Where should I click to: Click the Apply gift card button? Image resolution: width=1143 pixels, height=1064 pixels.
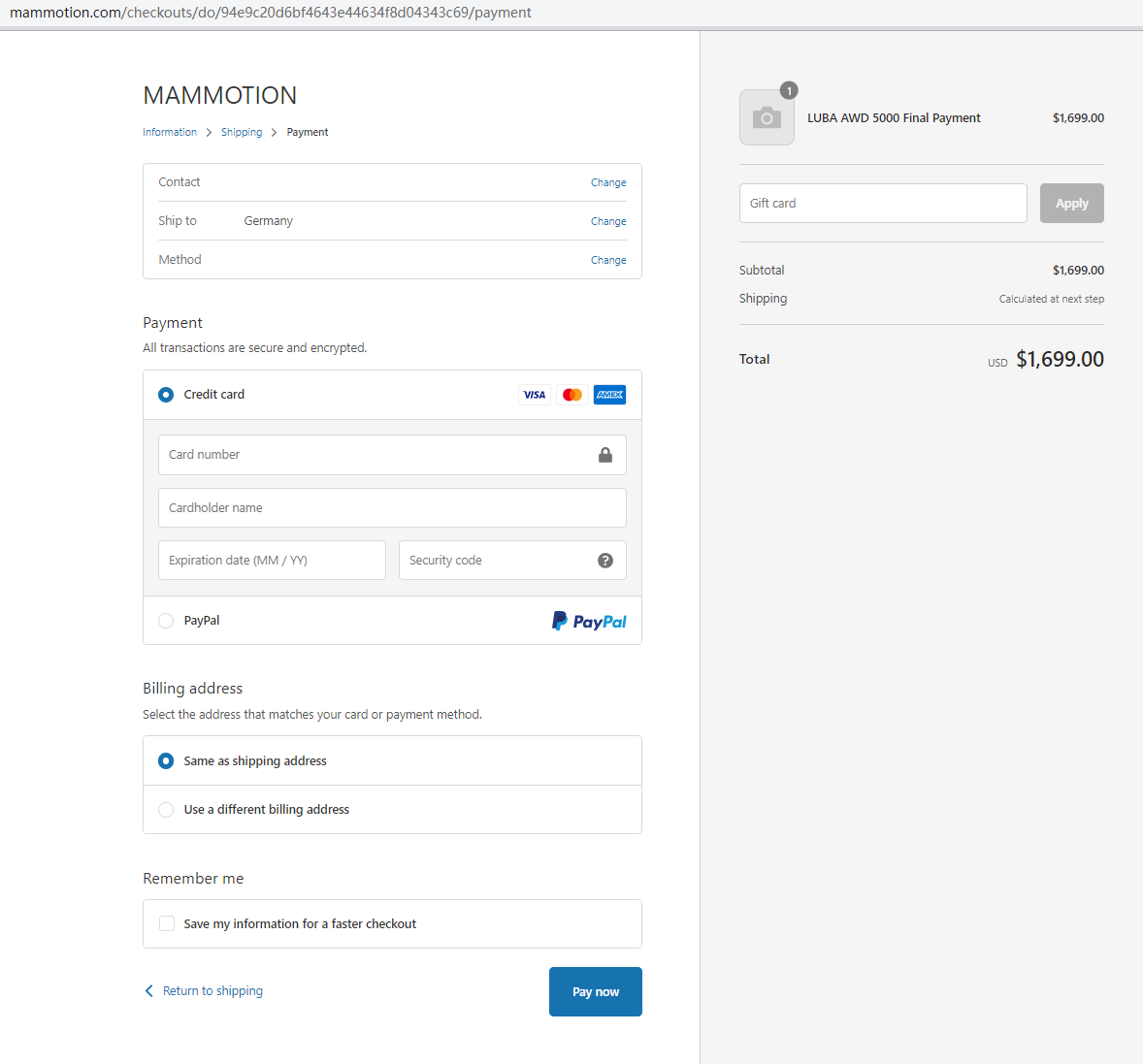1071,204
